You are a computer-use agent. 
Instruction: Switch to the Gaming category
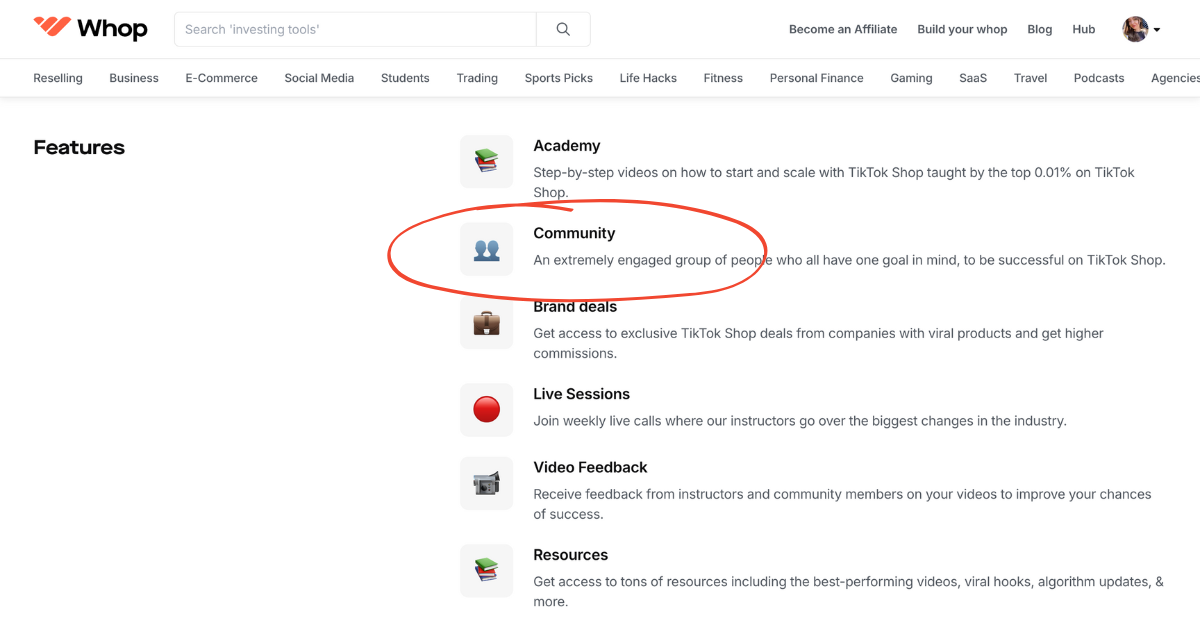(911, 77)
